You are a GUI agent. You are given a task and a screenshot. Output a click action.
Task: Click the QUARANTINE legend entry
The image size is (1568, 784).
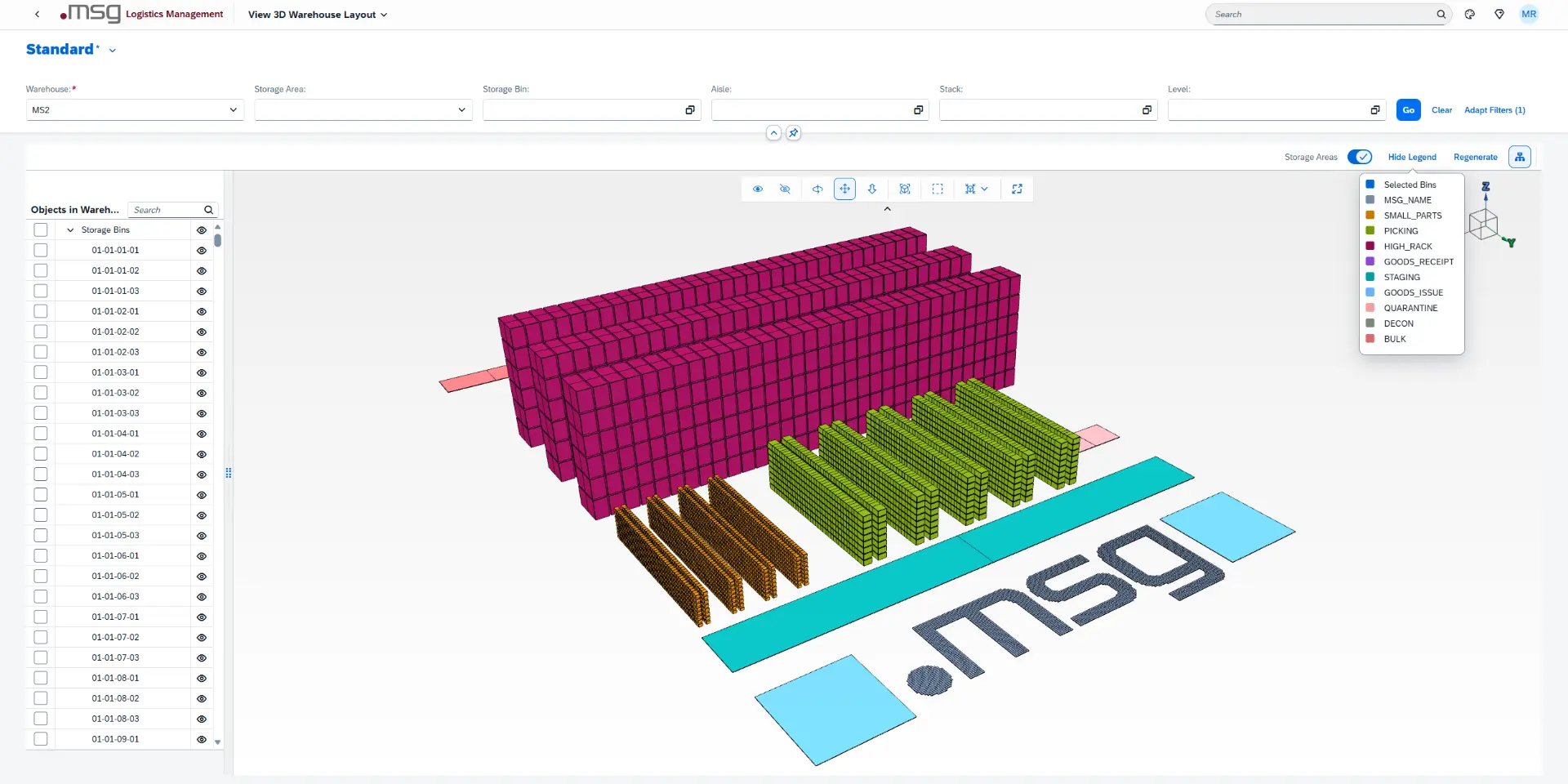(x=1410, y=308)
